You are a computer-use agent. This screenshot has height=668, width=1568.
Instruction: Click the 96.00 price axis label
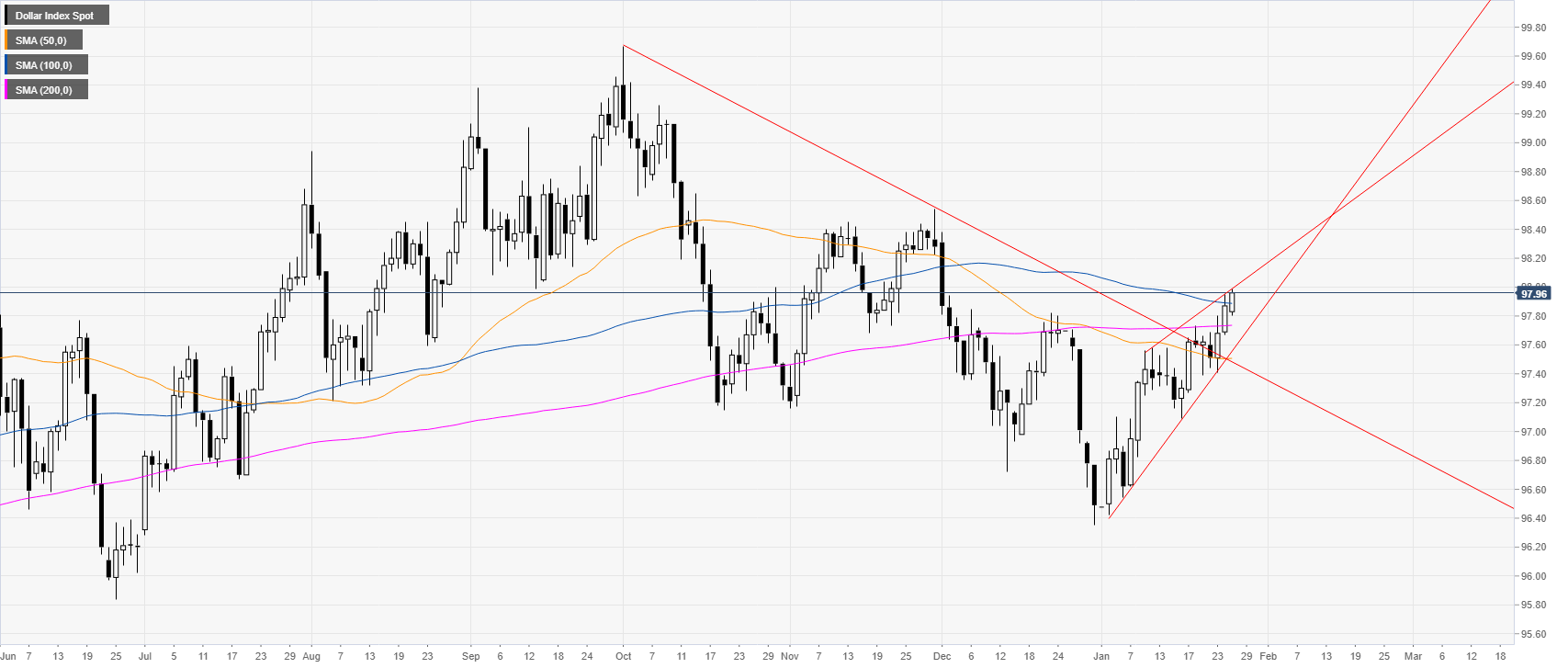tap(1533, 576)
